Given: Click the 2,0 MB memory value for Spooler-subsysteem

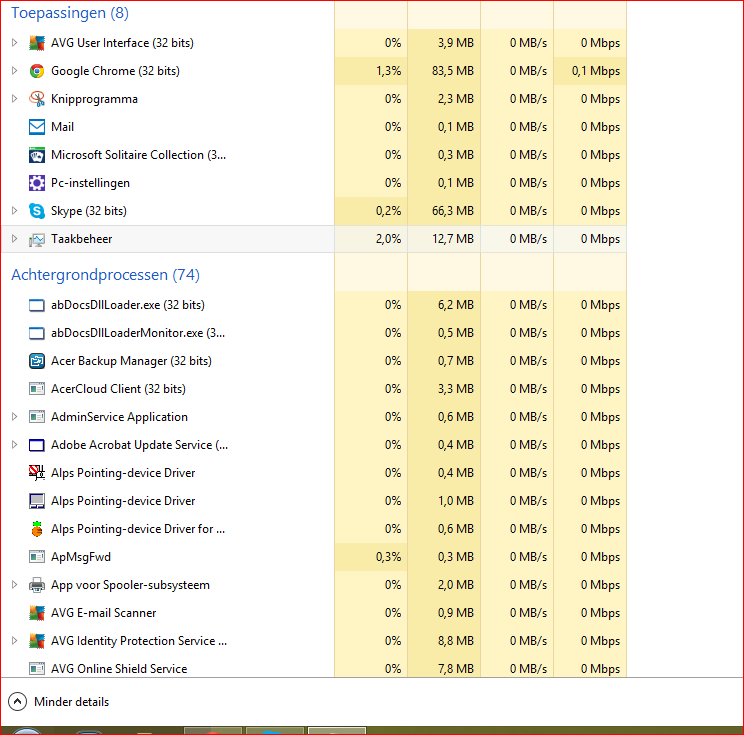Looking at the screenshot, I should 456,585.
